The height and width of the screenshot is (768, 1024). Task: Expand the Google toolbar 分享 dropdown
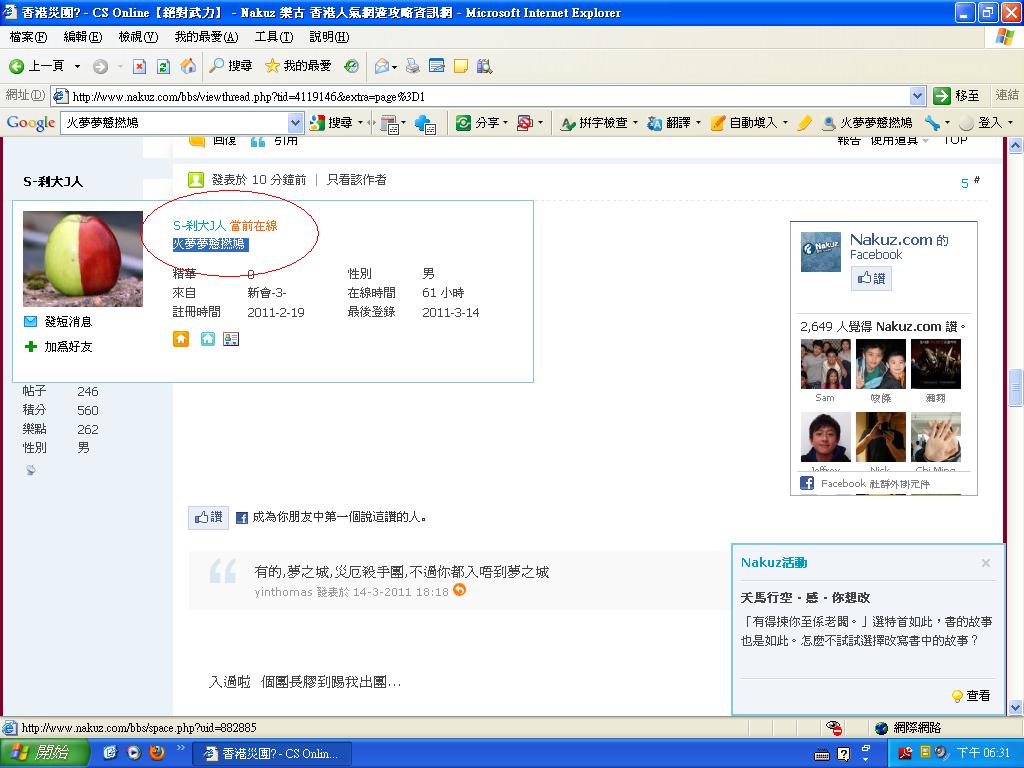(x=505, y=122)
